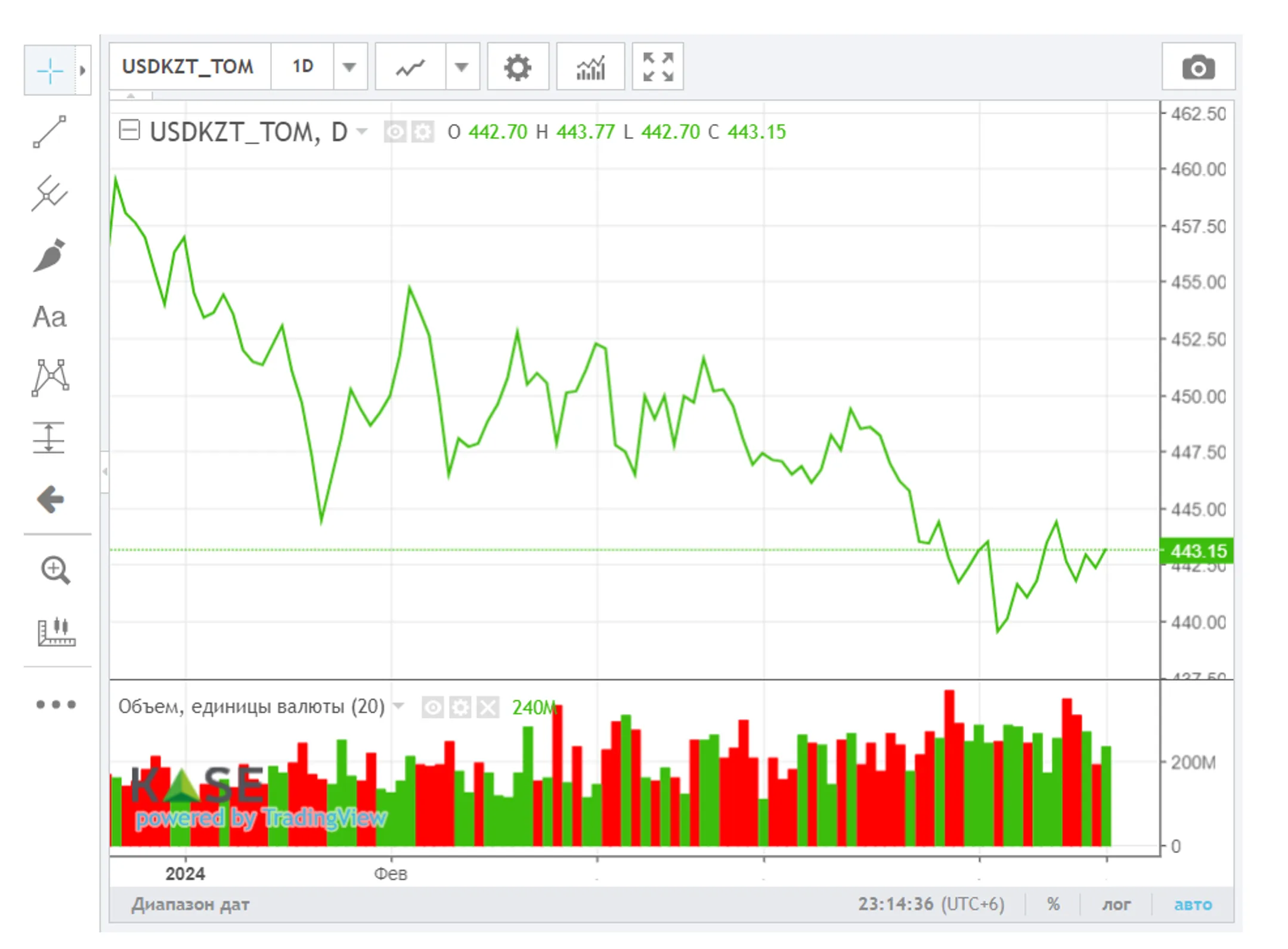Open the chart settings gear
The image size is (1288, 949).
[x=518, y=66]
